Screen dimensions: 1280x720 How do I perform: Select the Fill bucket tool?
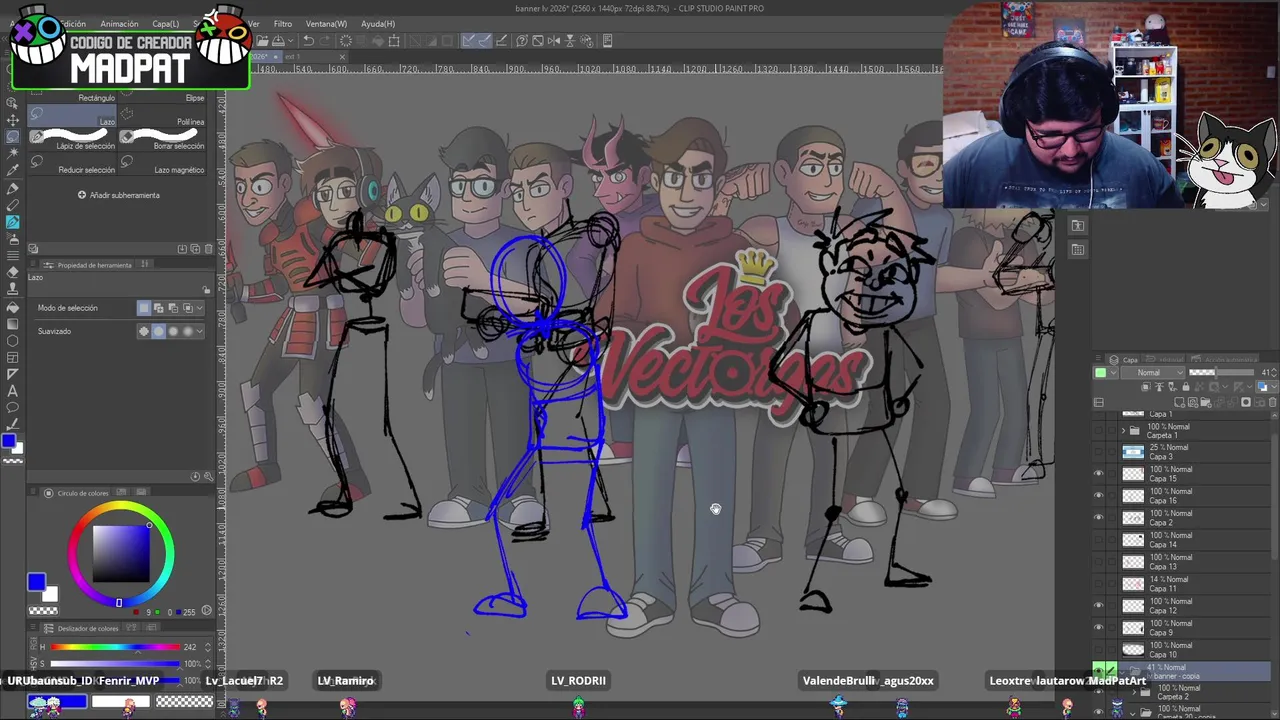click(x=13, y=307)
